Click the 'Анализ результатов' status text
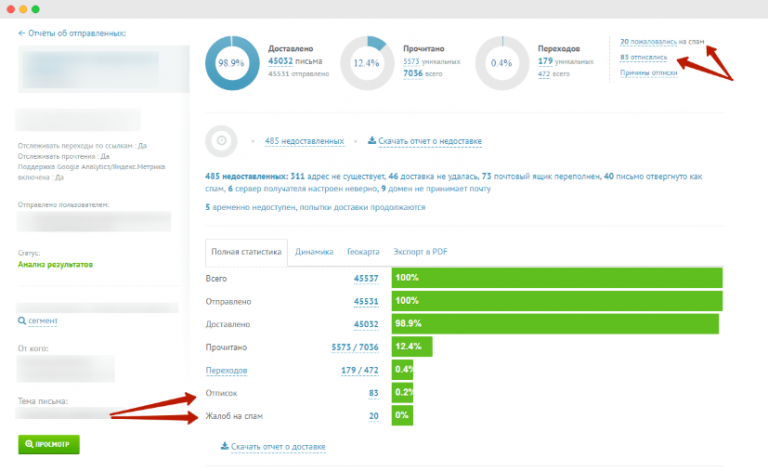This screenshot has width=768, height=471. point(55,264)
